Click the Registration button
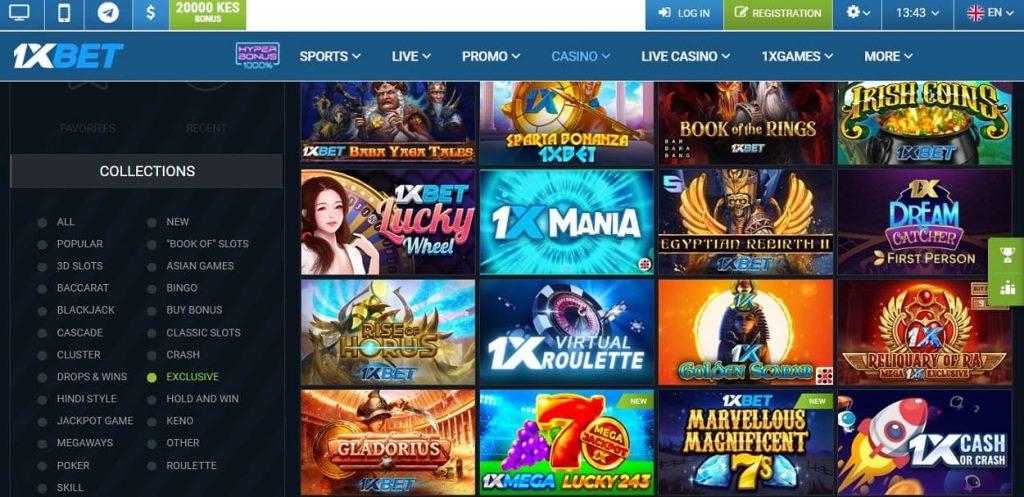Image resolution: width=1024 pixels, height=497 pixels. [x=778, y=13]
